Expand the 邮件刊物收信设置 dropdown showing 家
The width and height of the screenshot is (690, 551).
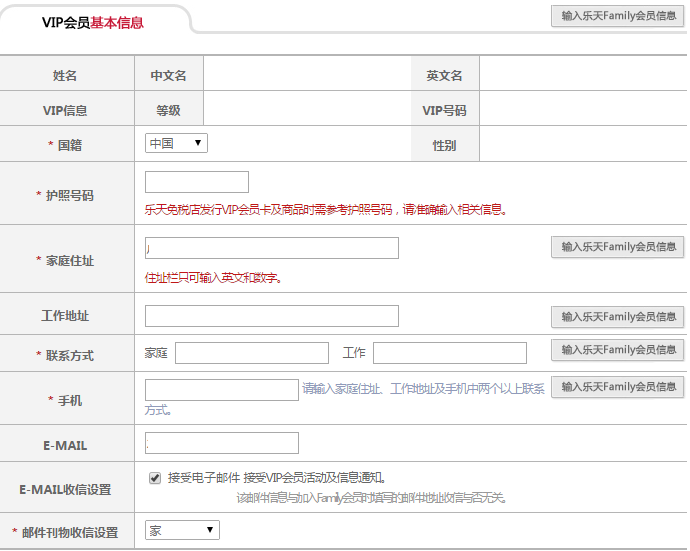click(x=182, y=530)
